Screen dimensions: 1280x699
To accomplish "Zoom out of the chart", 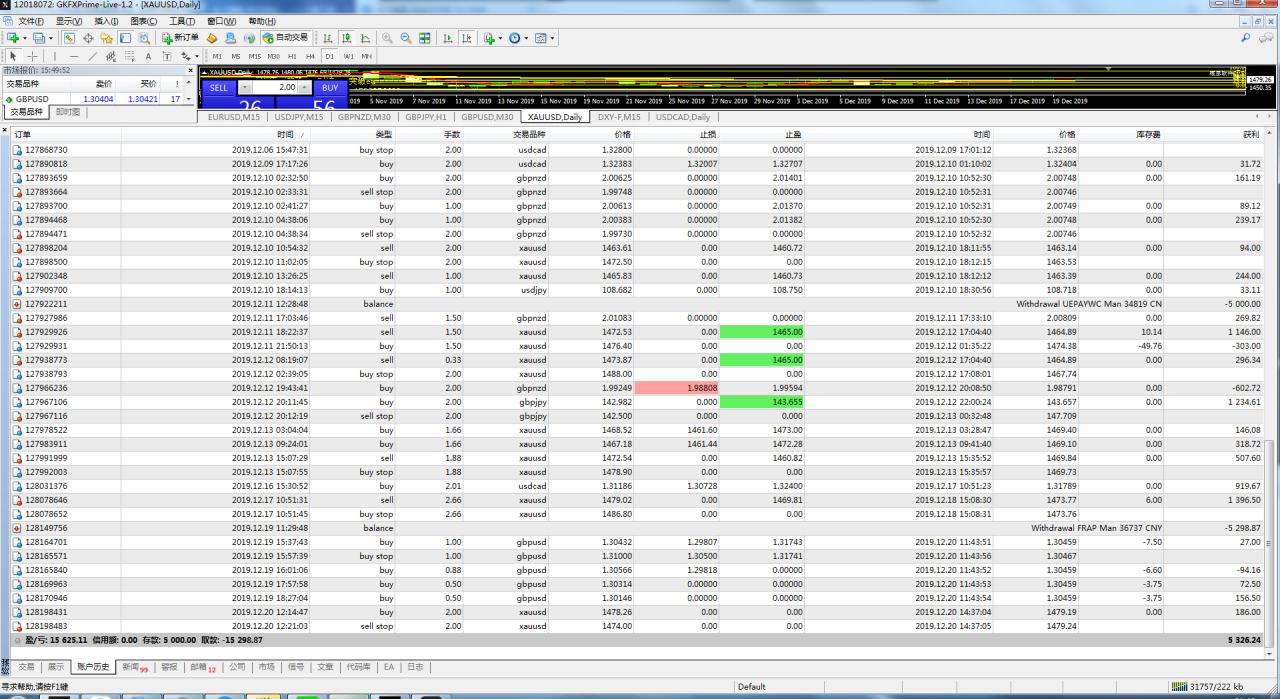I will pyautogui.click(x=406, y=38).
